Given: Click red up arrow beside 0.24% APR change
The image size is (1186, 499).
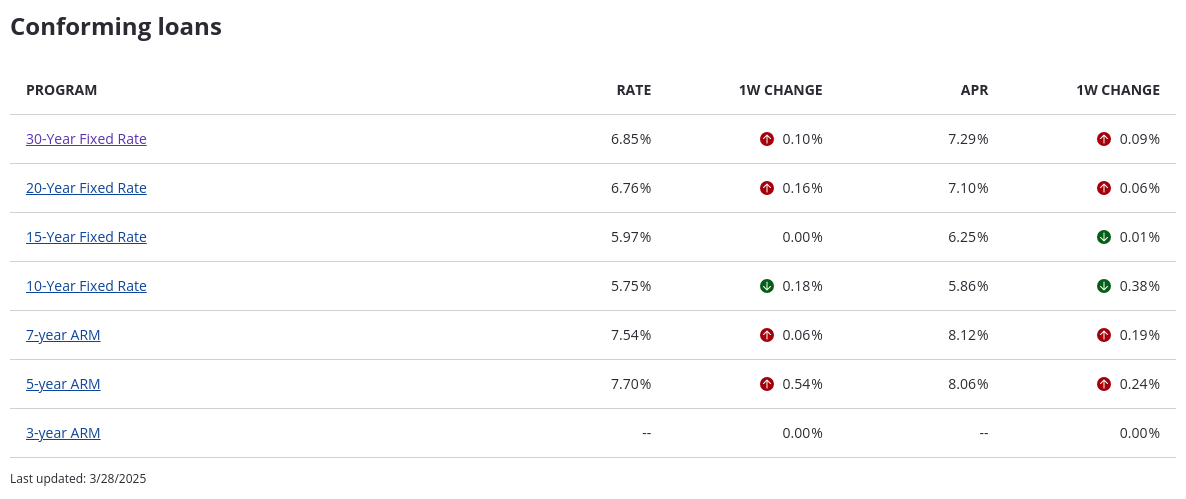Looking at the screenshot, I should [1104, 384].
